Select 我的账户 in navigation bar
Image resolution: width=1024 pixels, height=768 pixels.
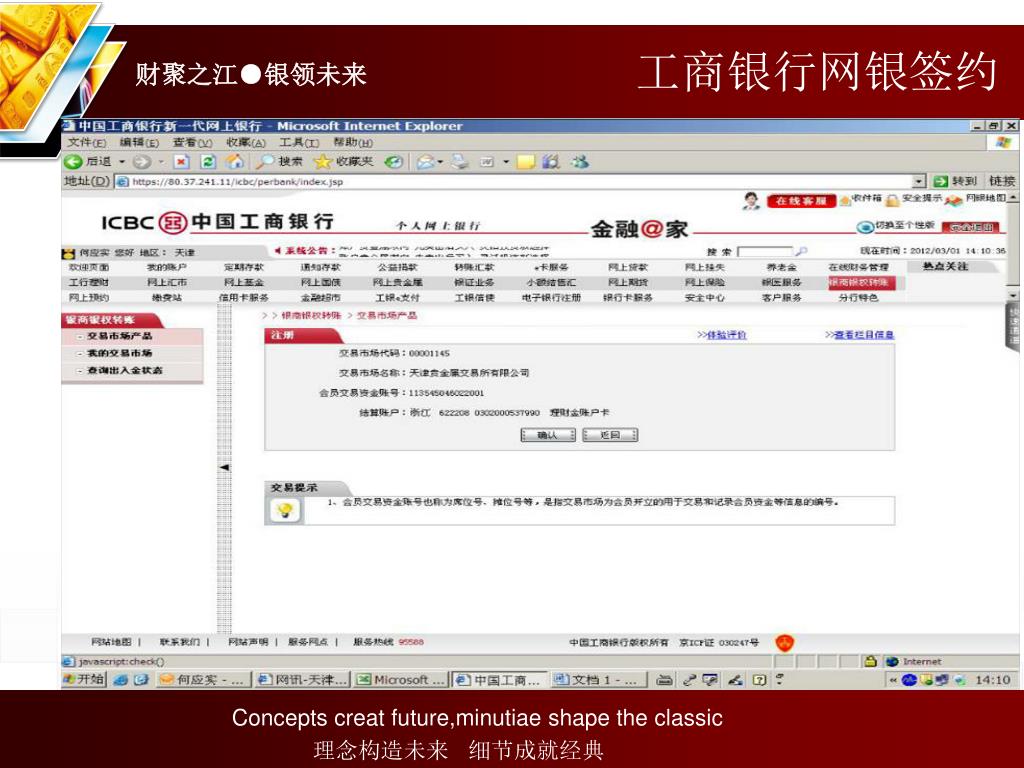point(167,267)
